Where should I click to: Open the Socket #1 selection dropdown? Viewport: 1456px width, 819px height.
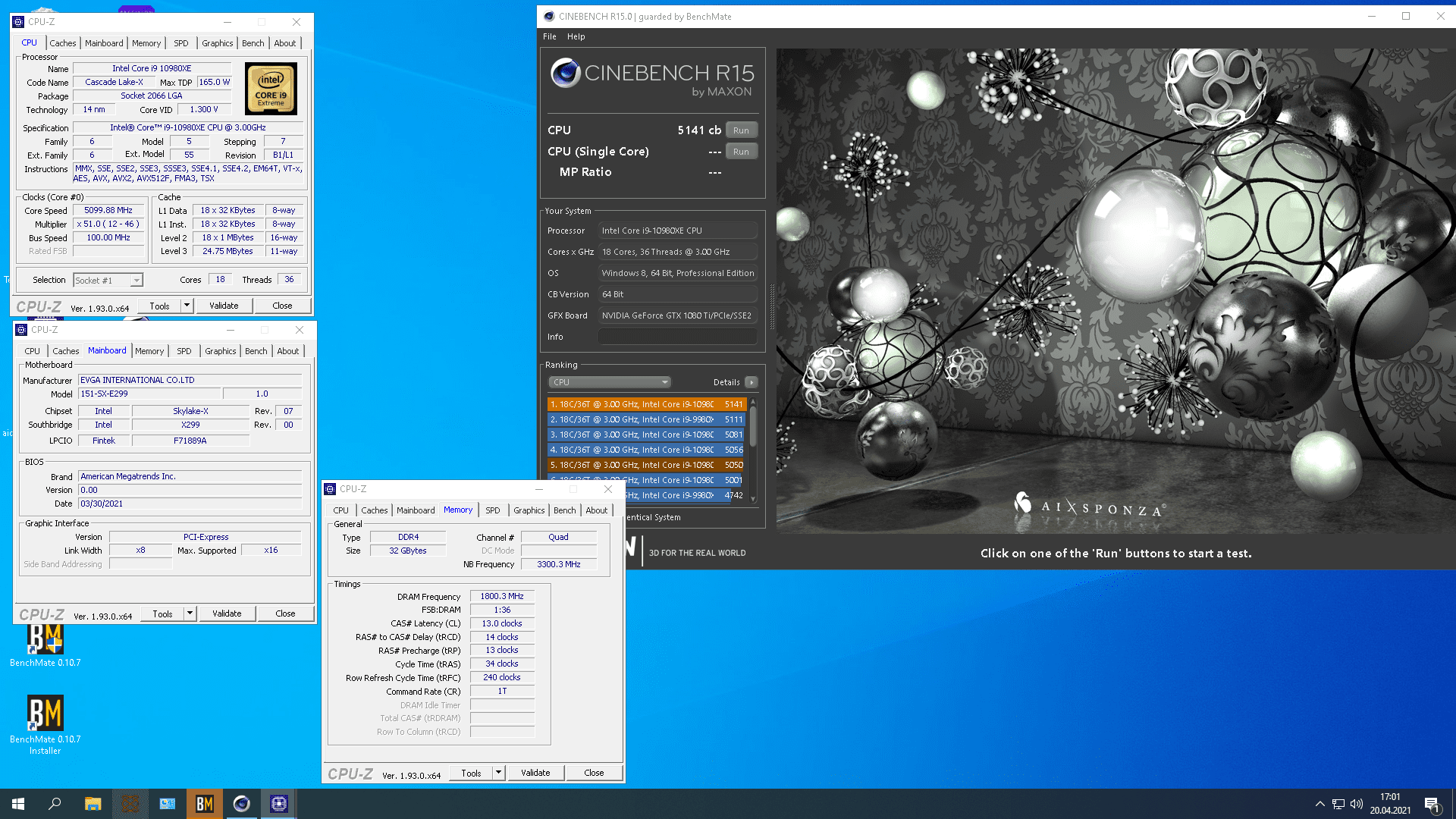coord(136,281)
